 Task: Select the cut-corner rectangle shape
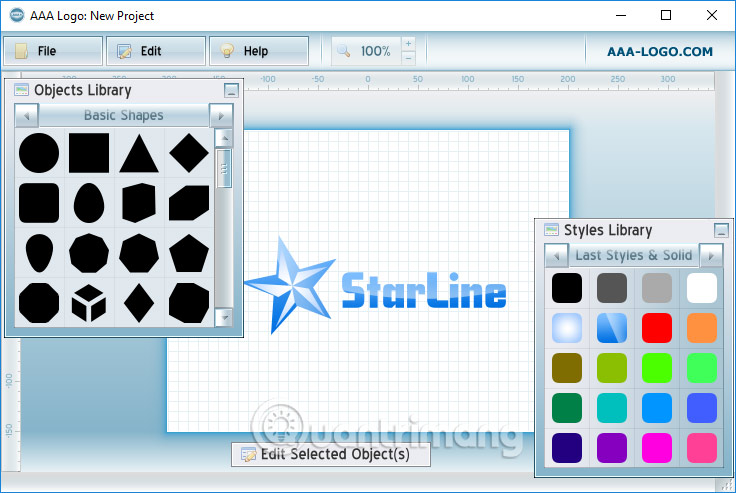click(x=189, y=203)
